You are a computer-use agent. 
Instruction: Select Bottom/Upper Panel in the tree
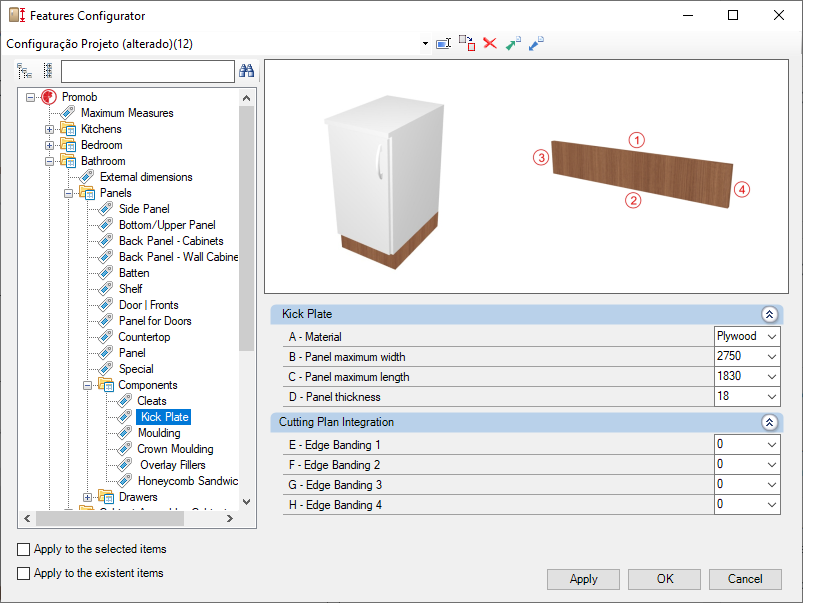[167, 225]
